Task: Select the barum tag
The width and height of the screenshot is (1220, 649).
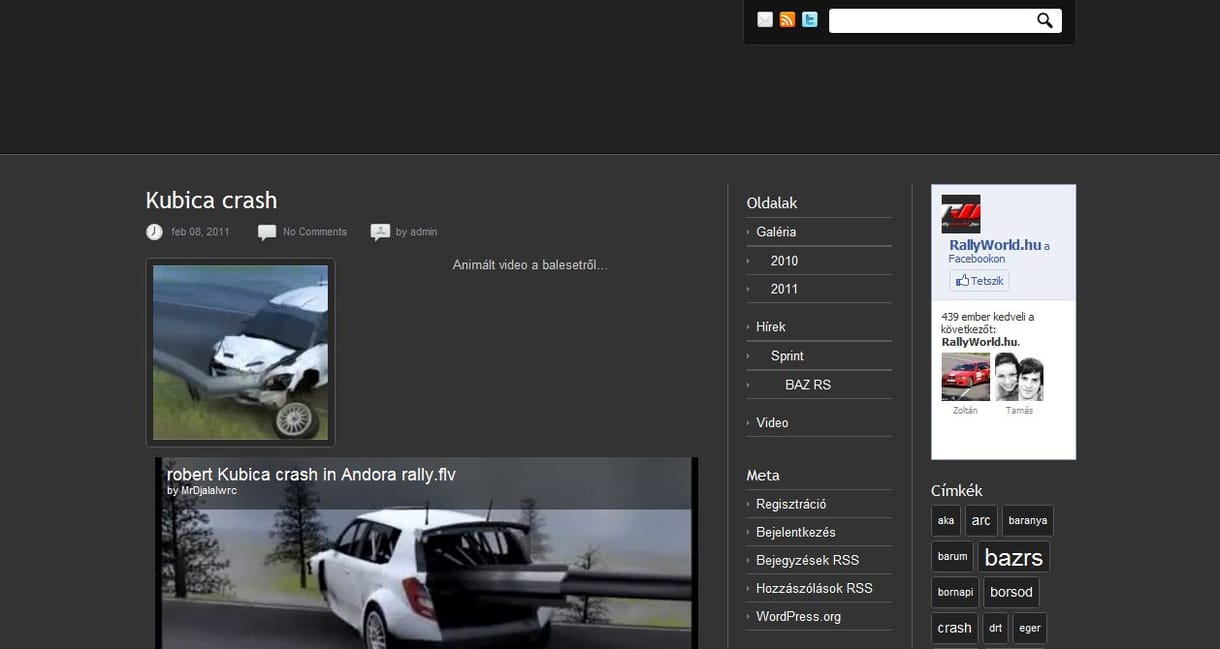Action: (952, 557)
